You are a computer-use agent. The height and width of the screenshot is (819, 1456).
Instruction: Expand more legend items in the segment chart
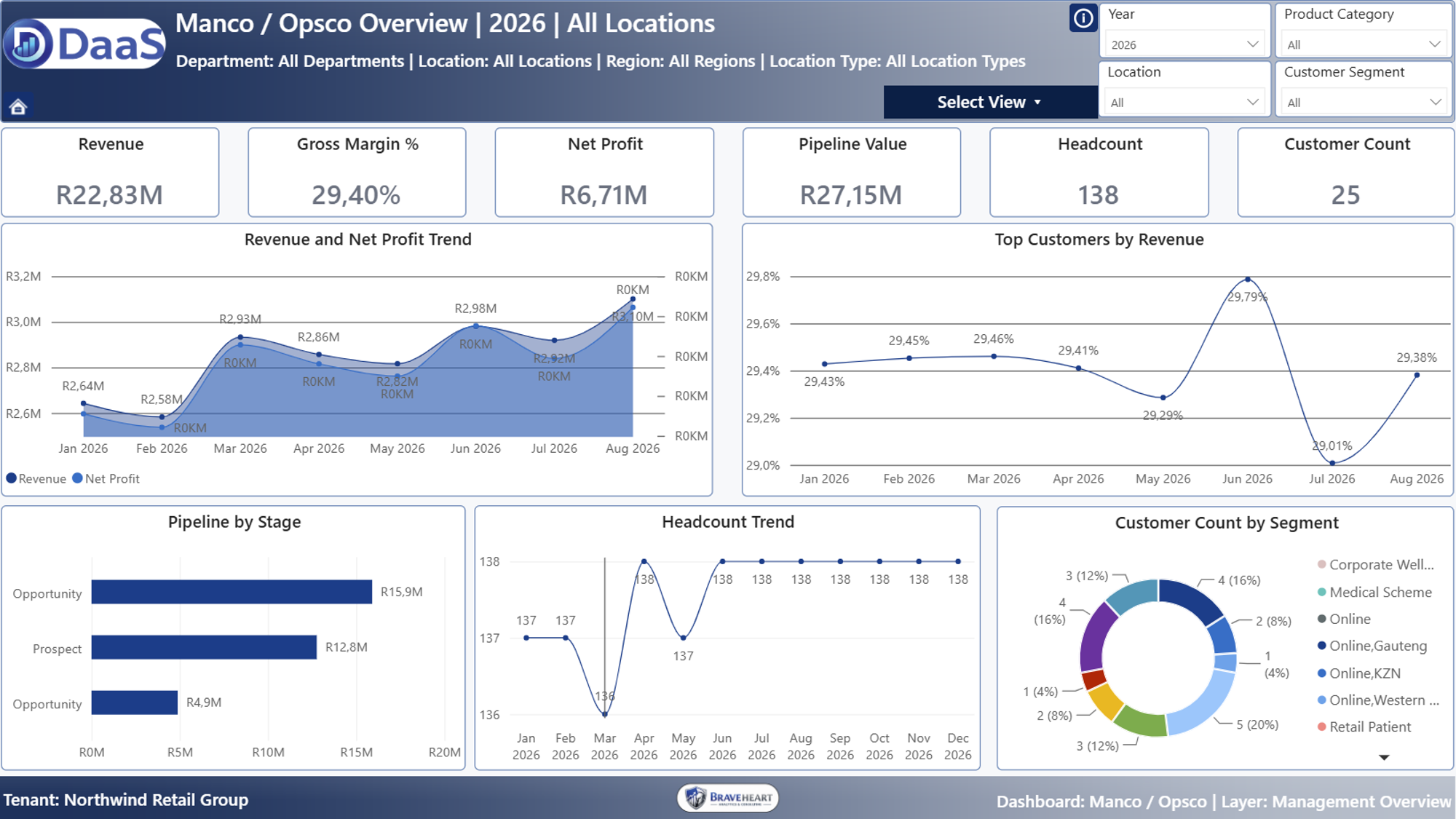pyautogui.click(x=1384, y=758)
